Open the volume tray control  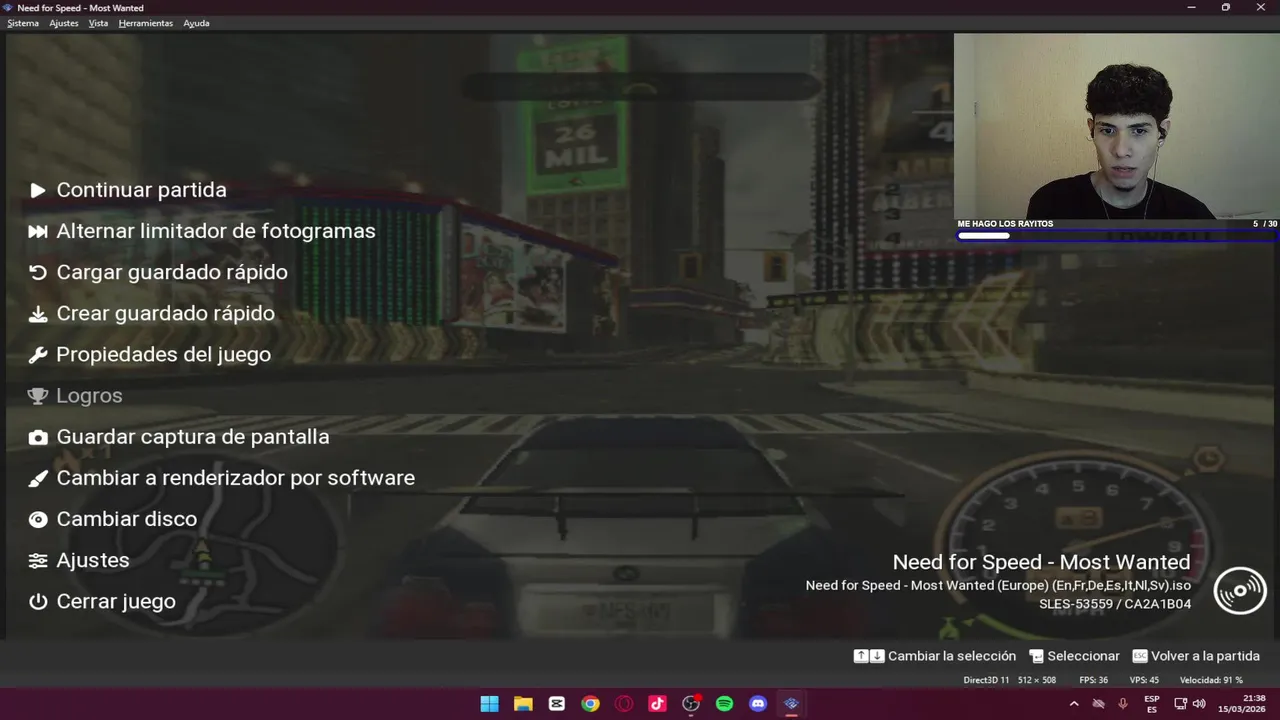[1199, 704]
